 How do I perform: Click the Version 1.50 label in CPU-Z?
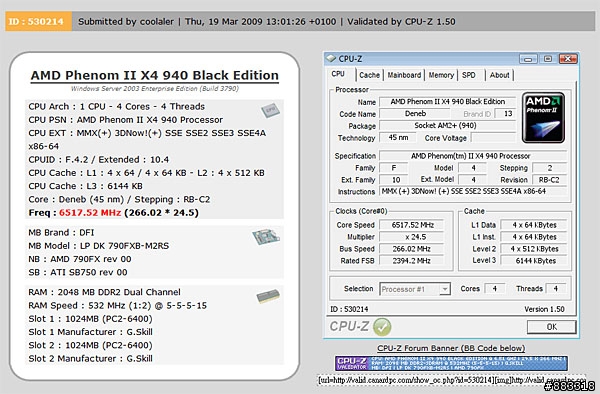coord(544,309)
